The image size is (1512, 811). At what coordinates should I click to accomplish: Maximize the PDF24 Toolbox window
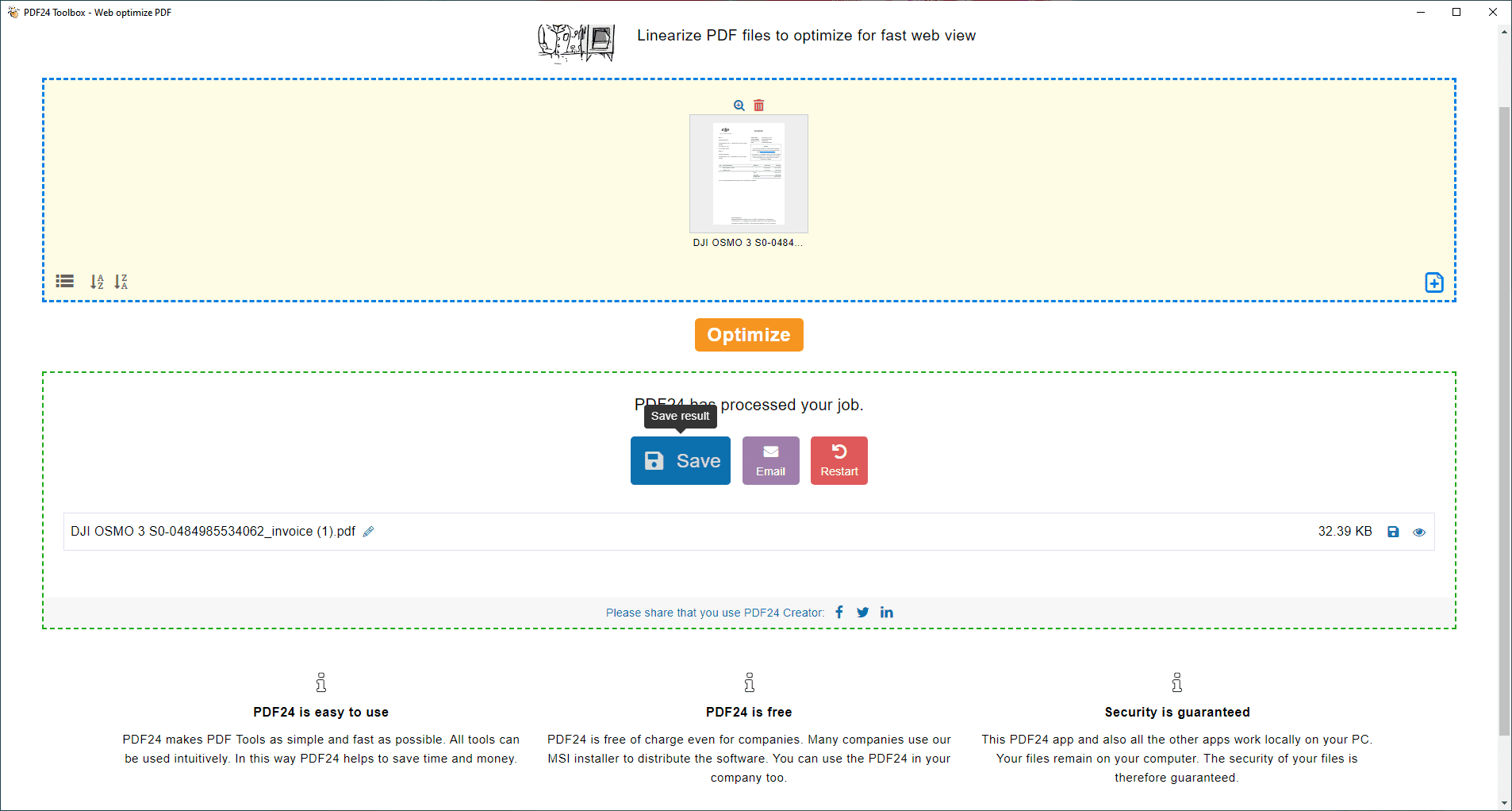click(x=1456, y=12)
